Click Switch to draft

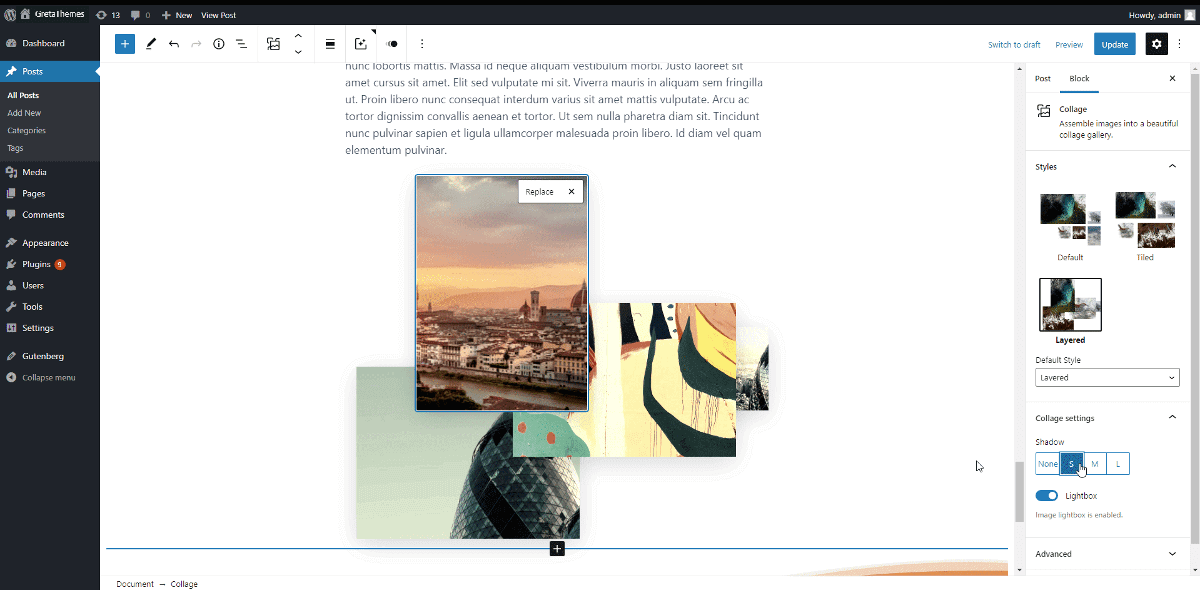click(x=1014, y=44)
